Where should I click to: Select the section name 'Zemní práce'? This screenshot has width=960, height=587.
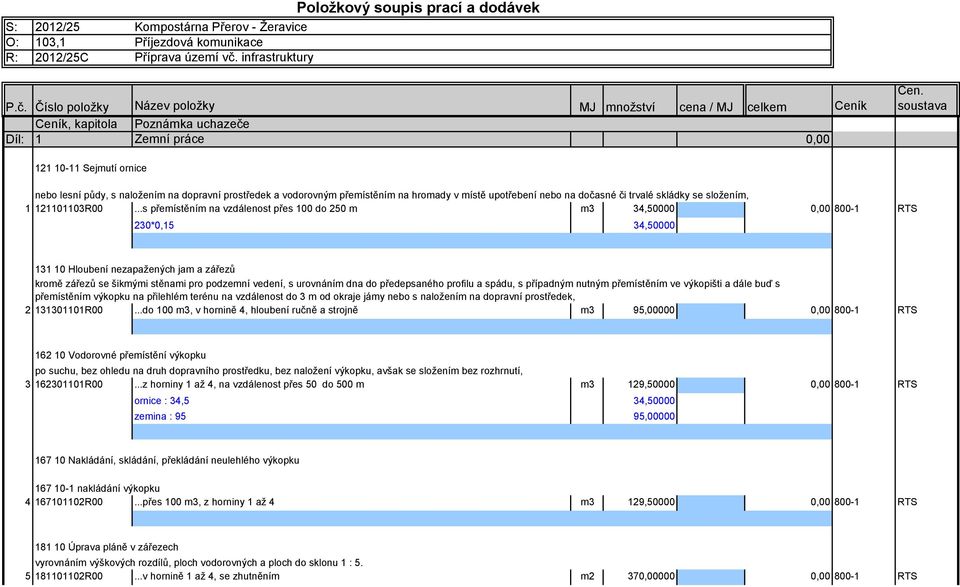coord(169,139)
